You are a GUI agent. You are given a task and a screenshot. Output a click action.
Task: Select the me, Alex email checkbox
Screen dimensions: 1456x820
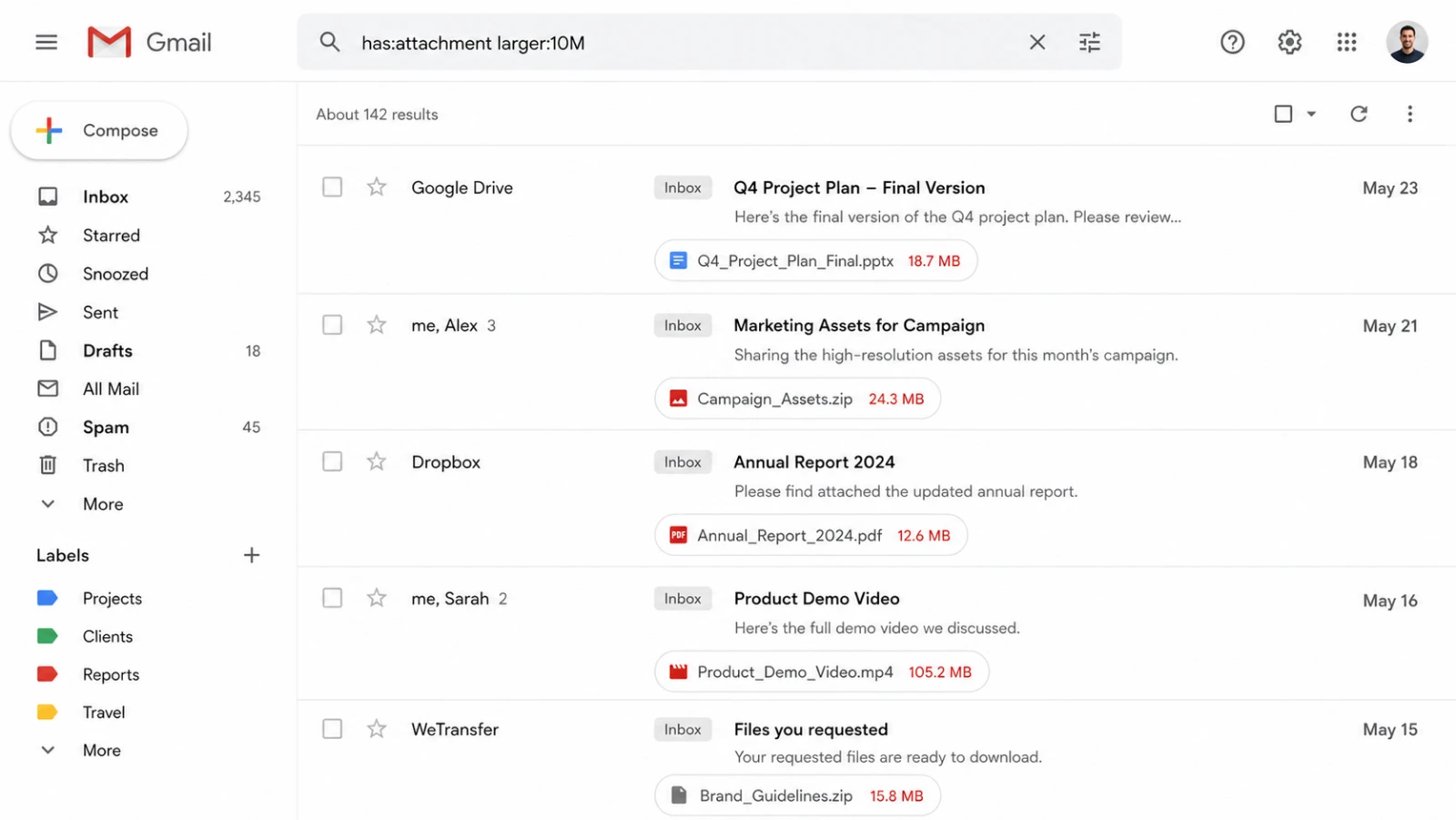pos(332,325)
